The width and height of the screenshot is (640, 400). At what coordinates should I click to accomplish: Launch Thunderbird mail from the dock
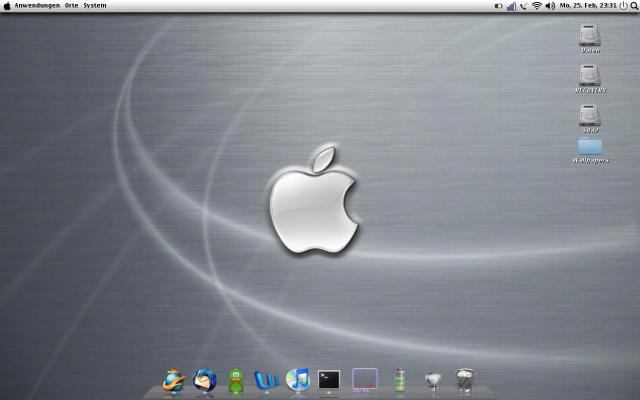(x=204, y=380)
